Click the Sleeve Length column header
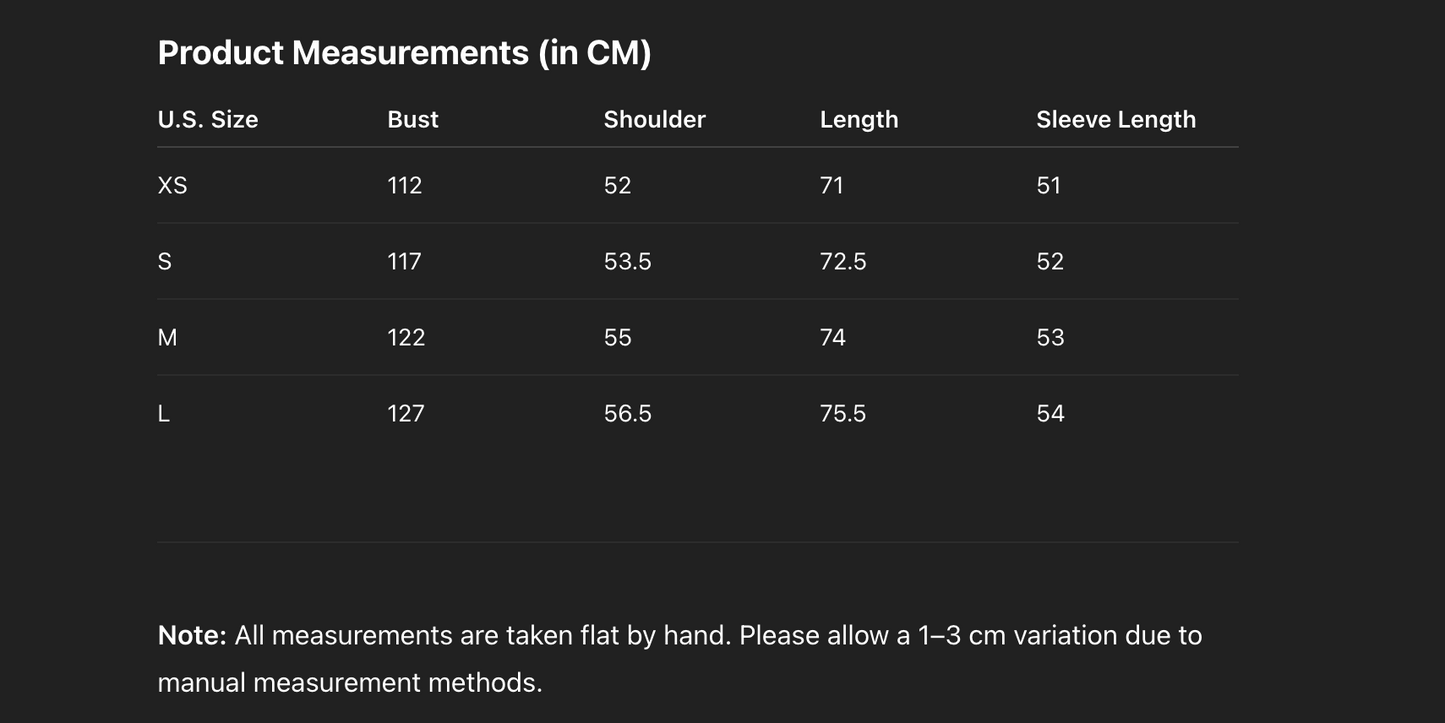This screenshot has height=723, width=1445. pos(1115,120)
